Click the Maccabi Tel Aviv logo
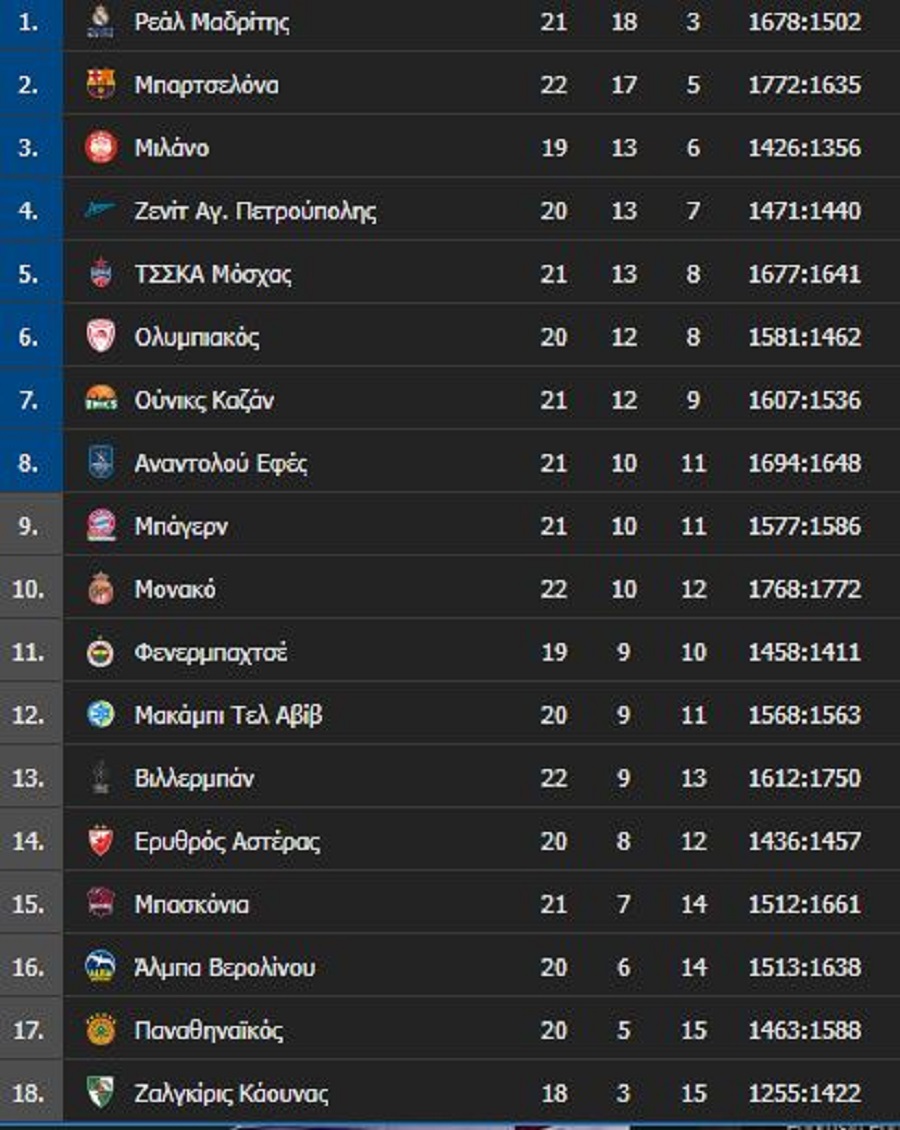 pyautogui.click(x=100, y=715)
